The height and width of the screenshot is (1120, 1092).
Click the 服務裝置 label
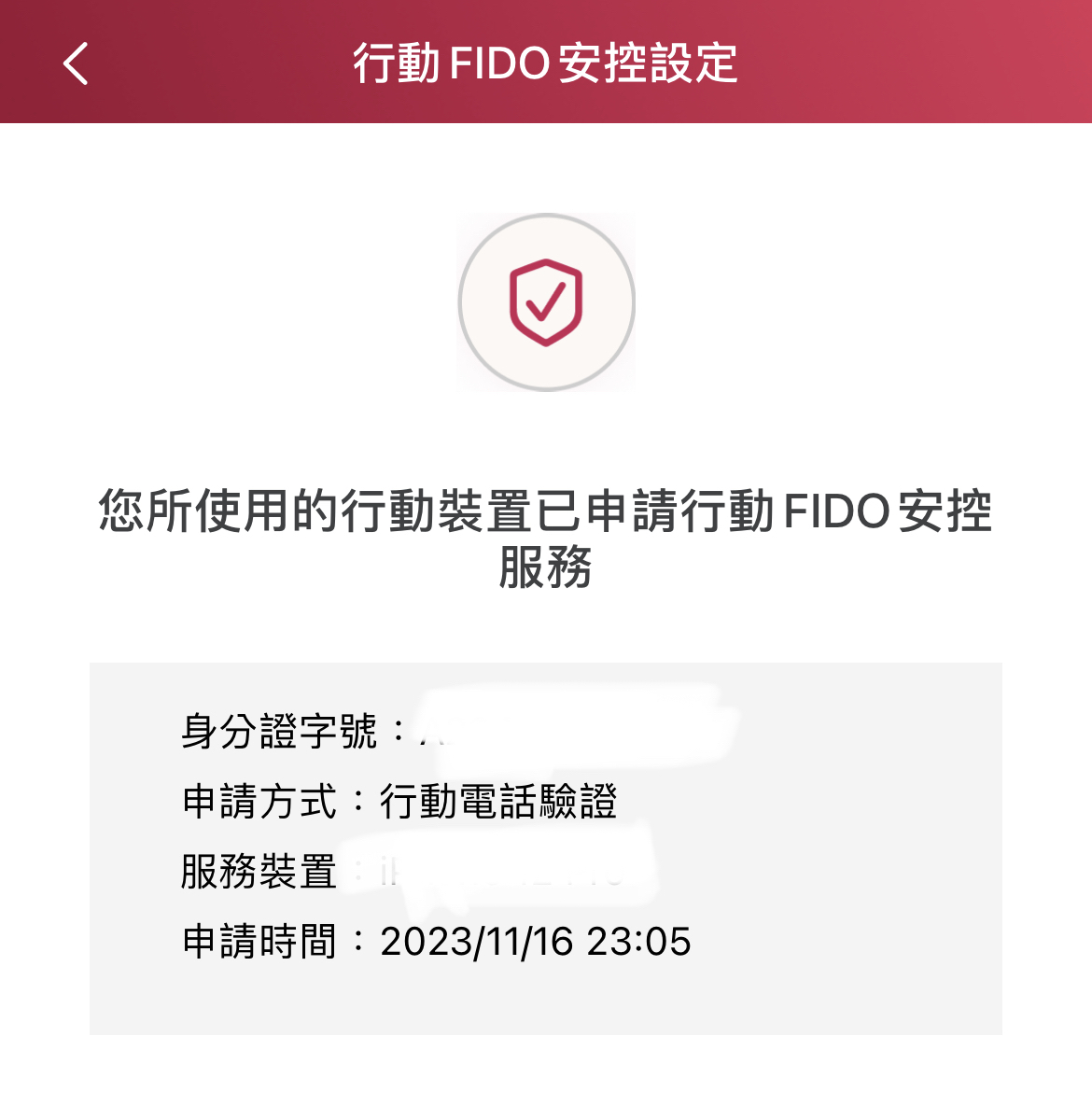tap(259, 872)
